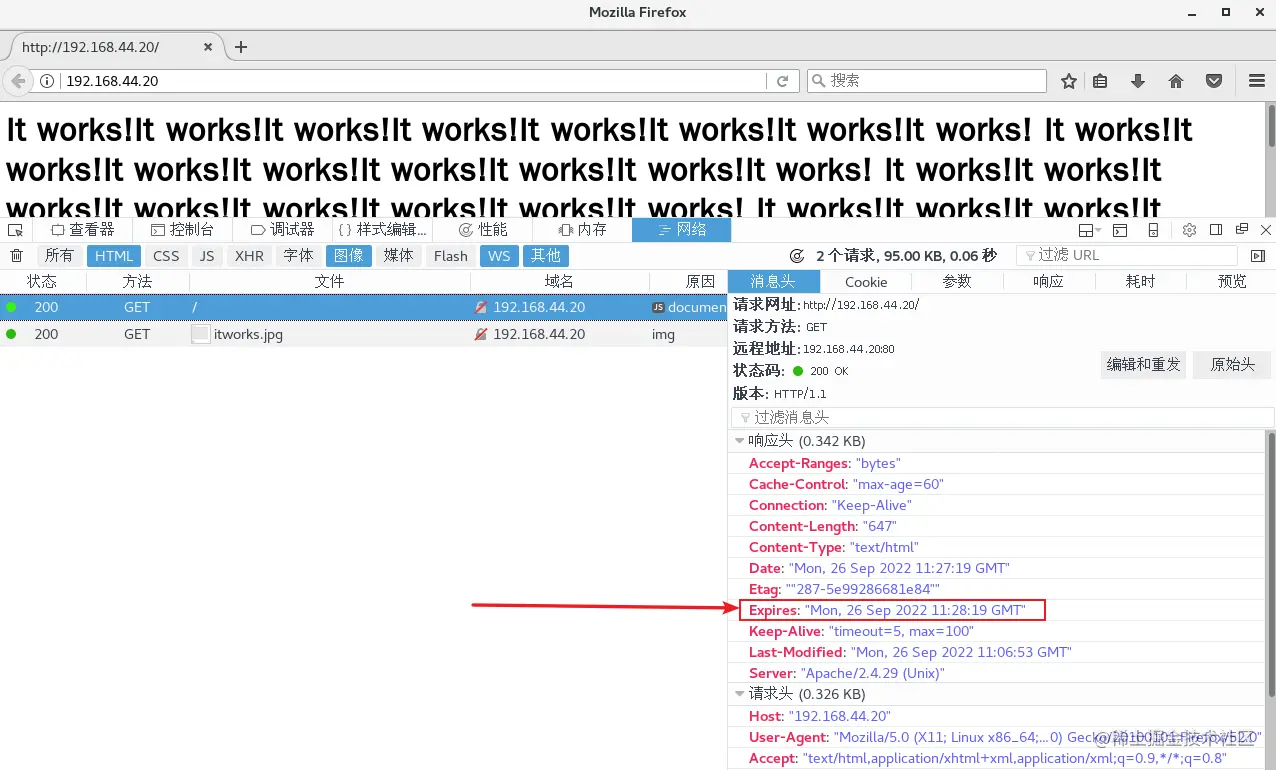Click the 原始头 button
1276x770 pixels.
tap(1232, 365)
